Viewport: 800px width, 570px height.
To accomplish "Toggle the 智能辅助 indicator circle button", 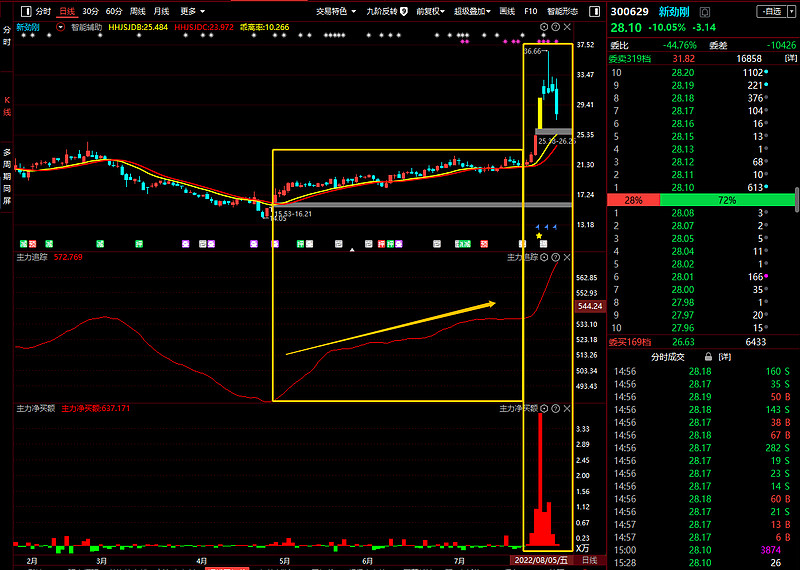I will point(62,27).
